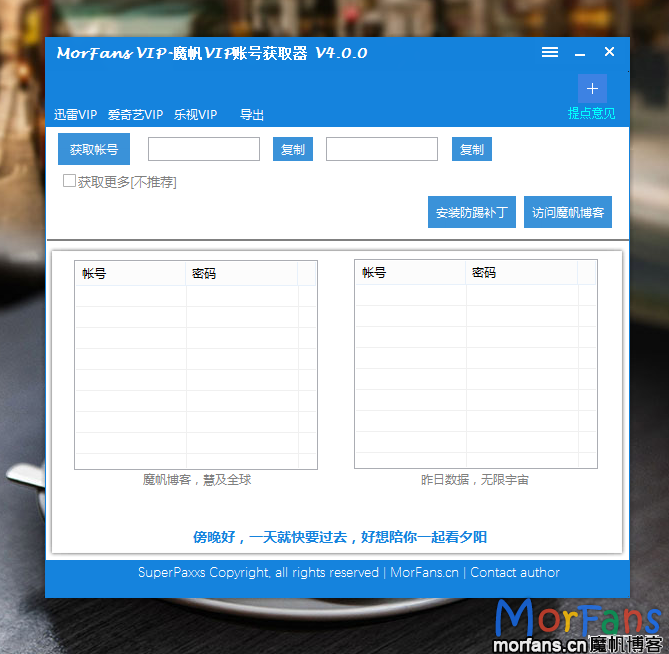669x654 pixels.
Task: Enable the 获取更多[不推荐] checkbox
Action: coord(70,181)
